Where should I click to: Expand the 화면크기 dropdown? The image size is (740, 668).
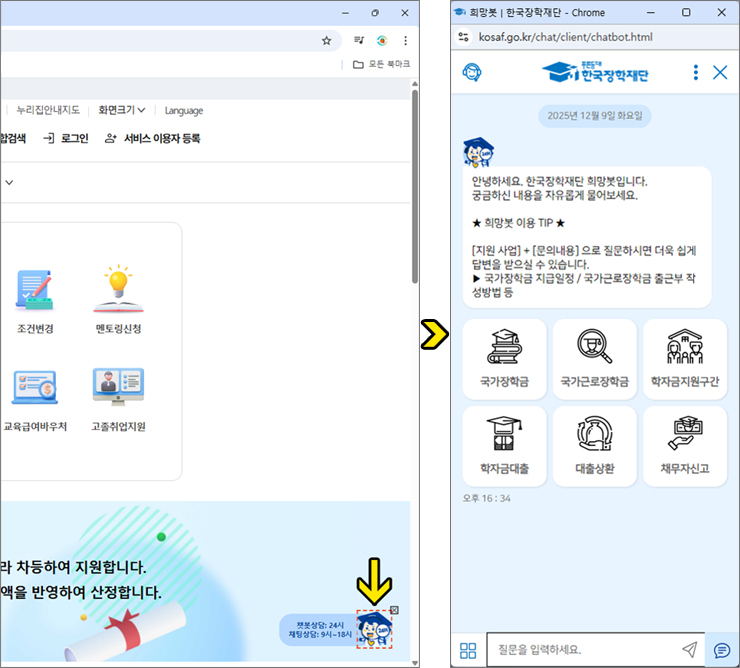click(x=122, y=110)
